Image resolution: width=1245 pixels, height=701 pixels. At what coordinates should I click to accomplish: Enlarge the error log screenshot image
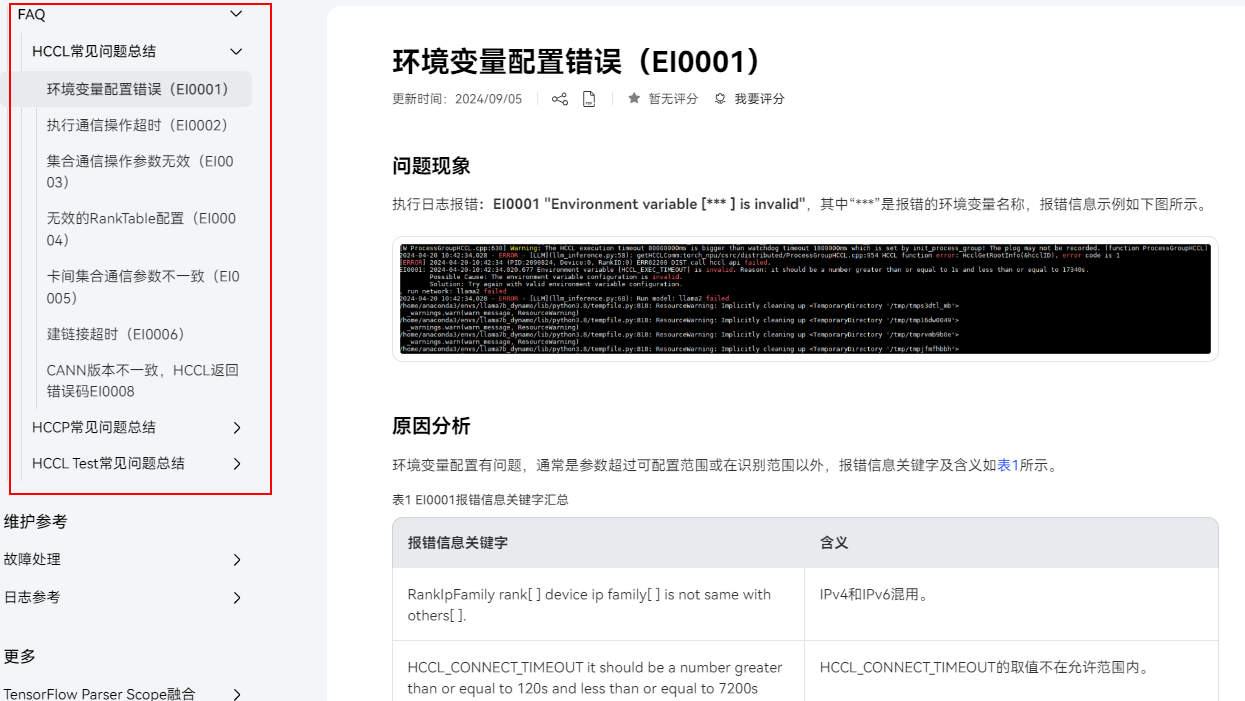click(x=805, y=298)
